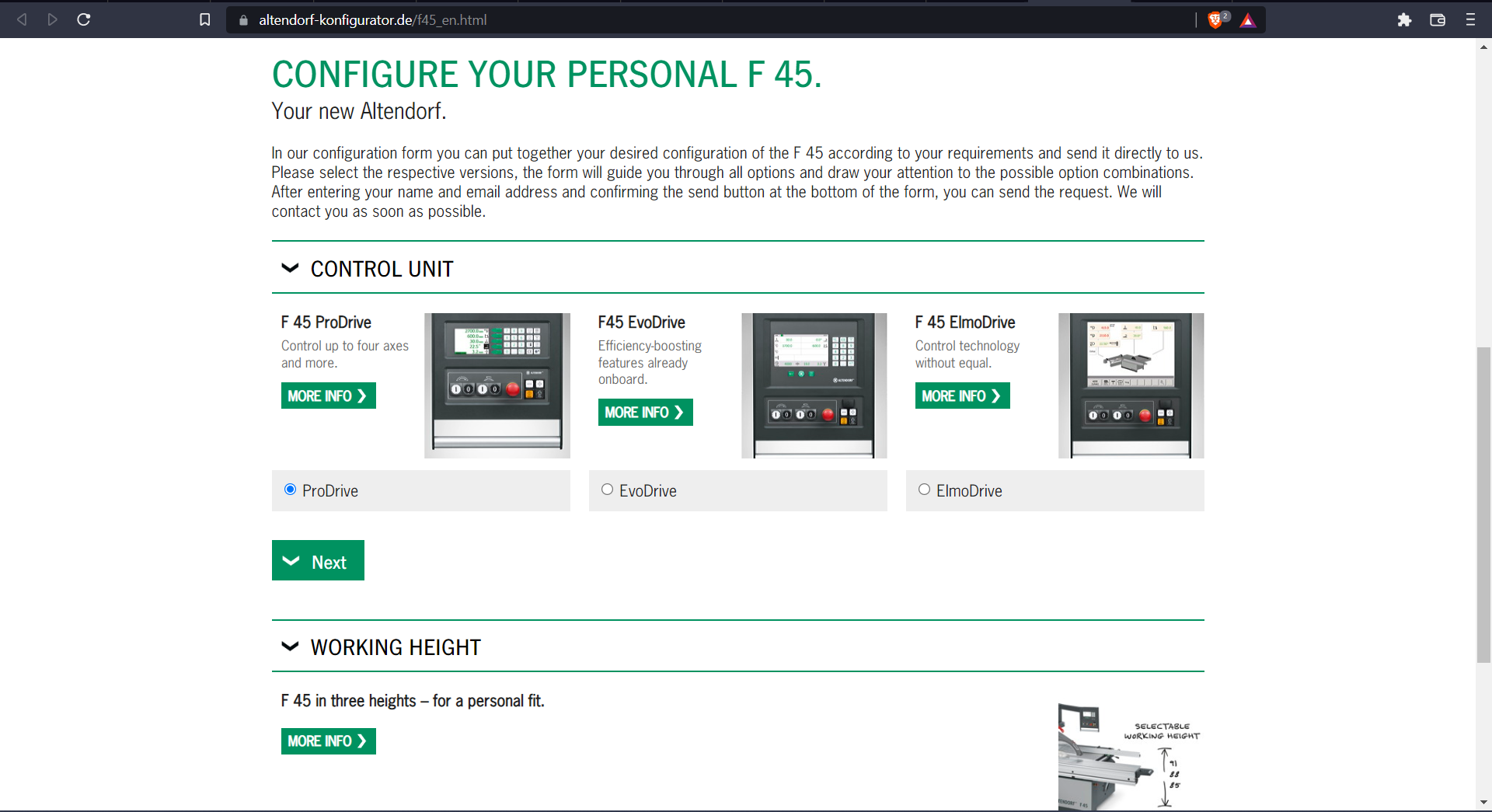Click the scrollbar up arrow

(x=1483, y=47)
